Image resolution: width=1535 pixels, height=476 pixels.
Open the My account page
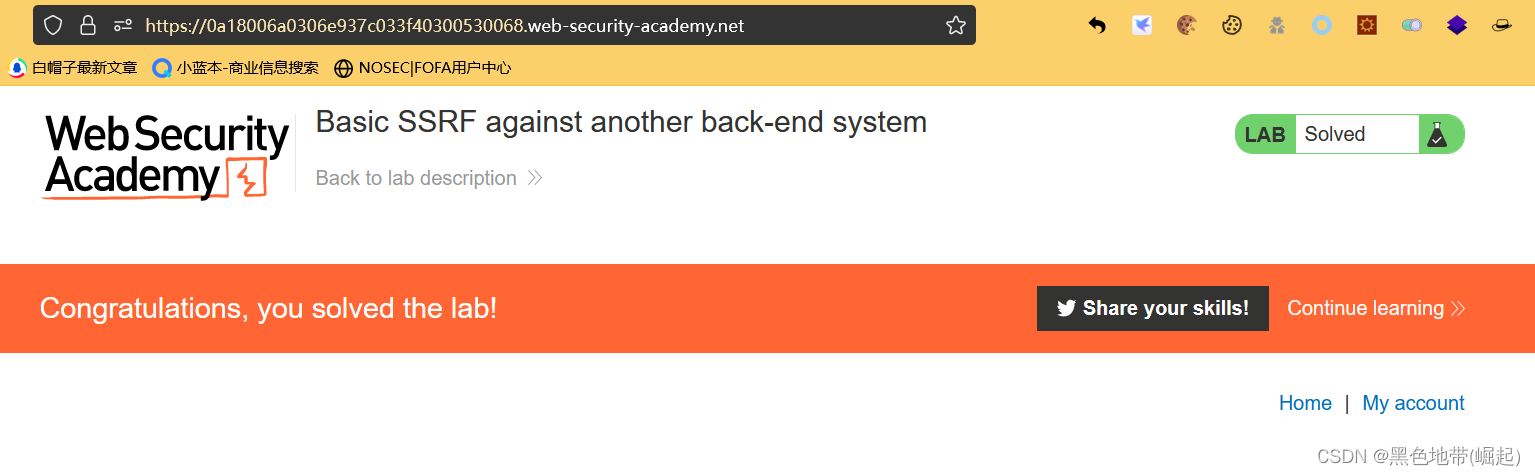pos(1413,403)
